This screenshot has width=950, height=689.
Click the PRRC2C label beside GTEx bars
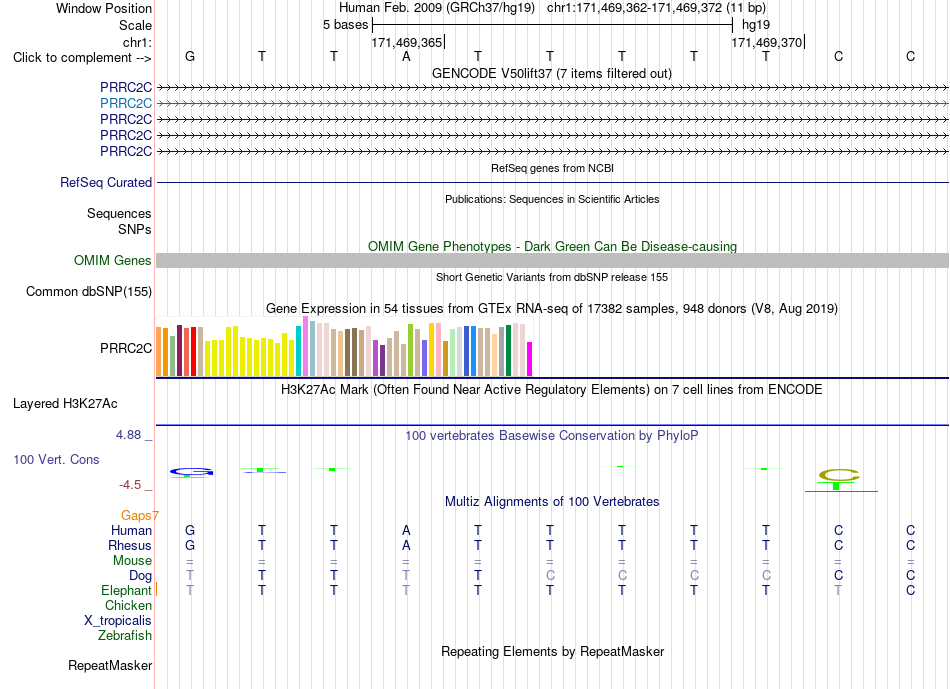click(125, 348)
